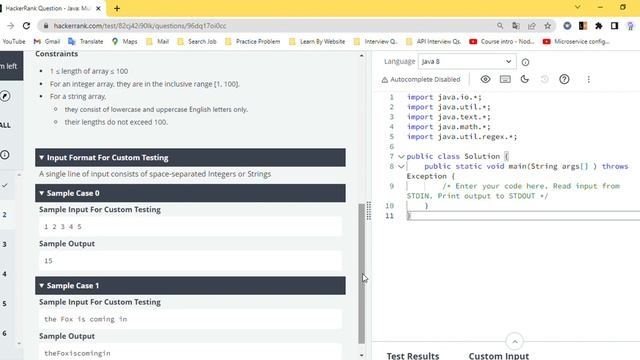Viewport: 640px width, 360px height.
Task: Open the Interview Q. bookmark folder
Action: point(375,41)
